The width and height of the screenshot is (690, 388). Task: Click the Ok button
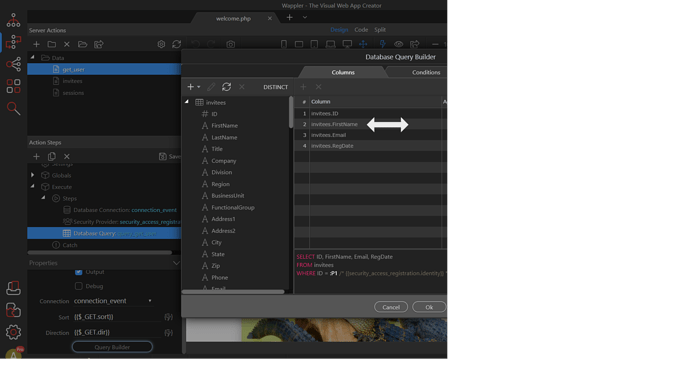pyautogui.click(x=429, y=307)
